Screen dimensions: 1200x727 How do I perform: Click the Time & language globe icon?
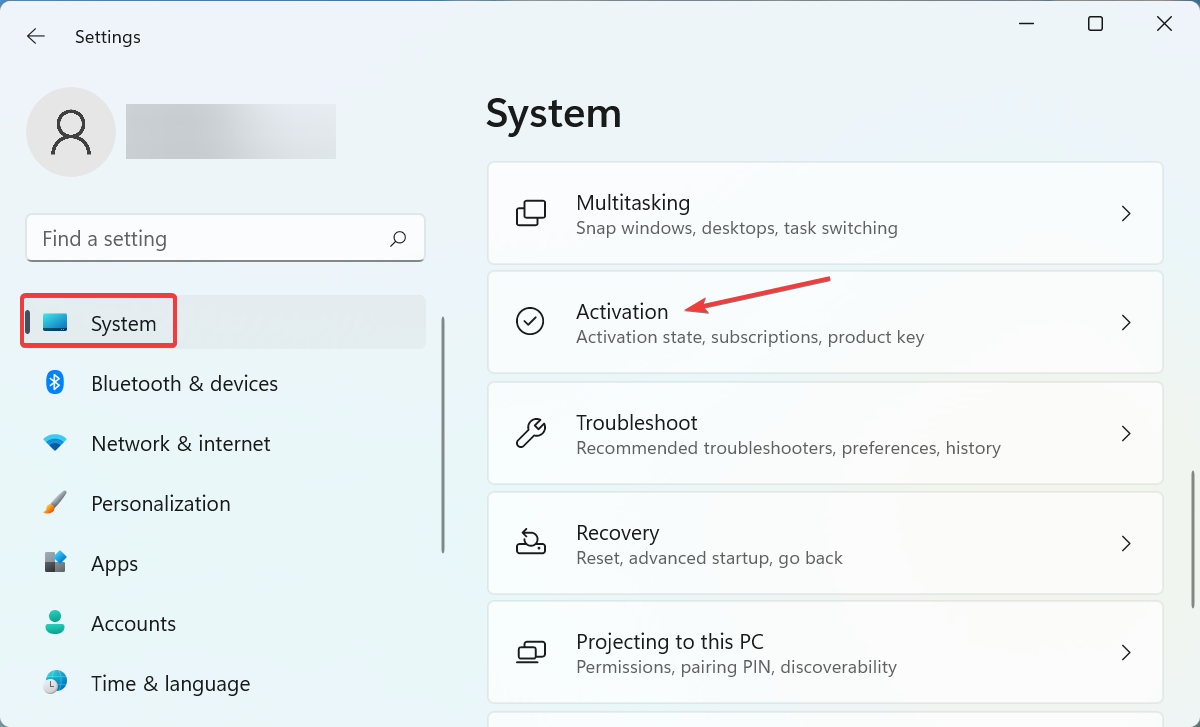[x=55, y=683]
